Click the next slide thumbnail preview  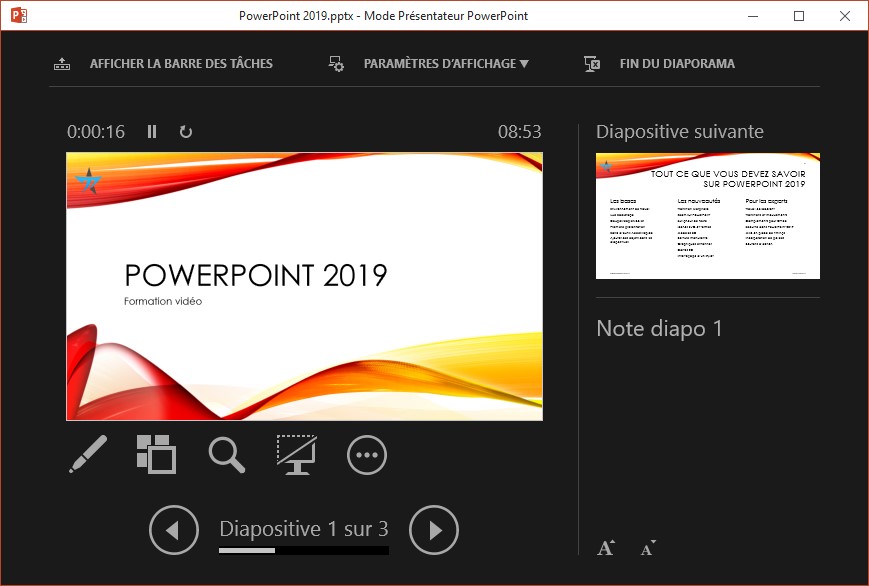707,216
